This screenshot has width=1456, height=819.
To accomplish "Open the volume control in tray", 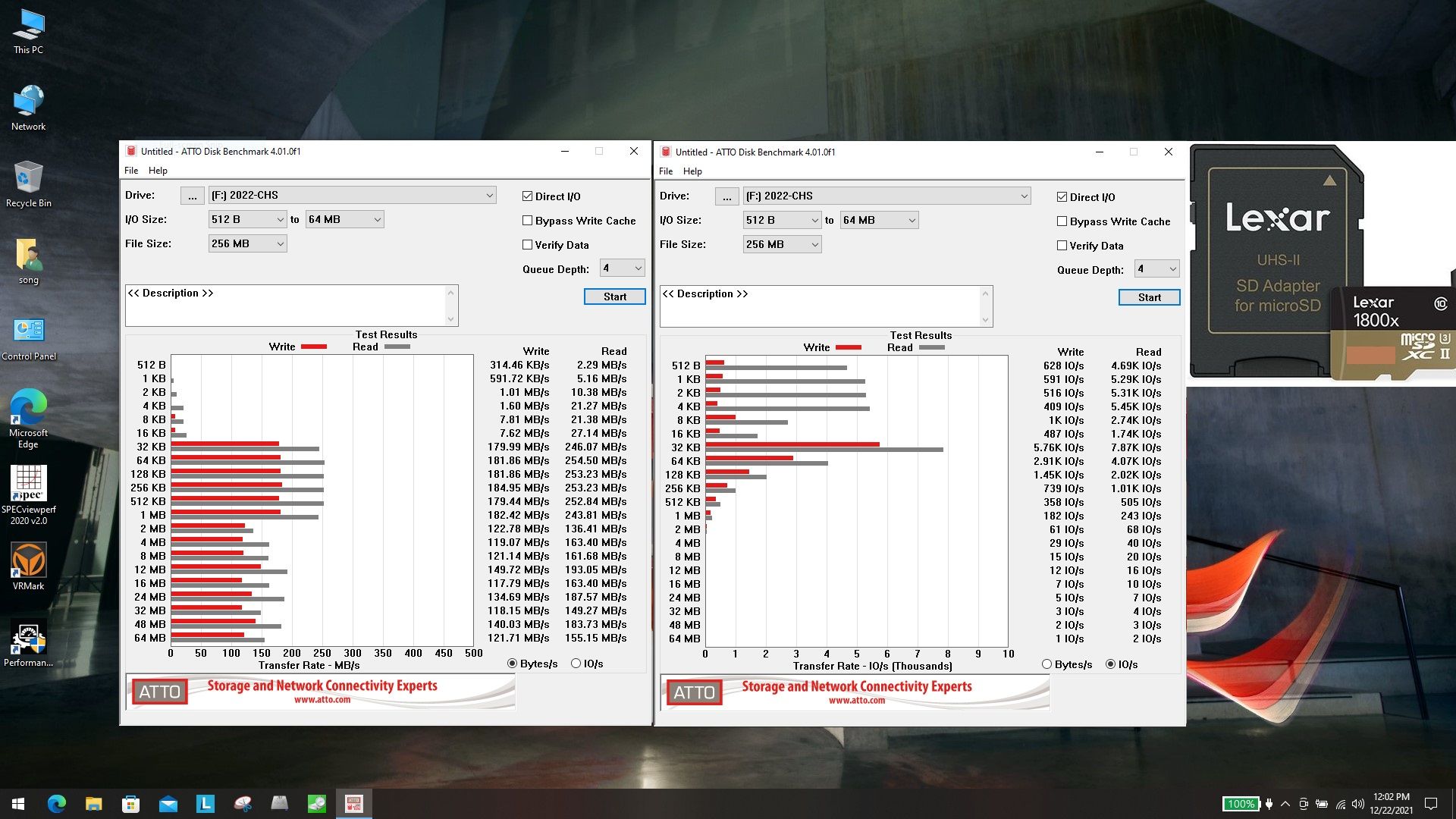I will tap(1357, 804).
